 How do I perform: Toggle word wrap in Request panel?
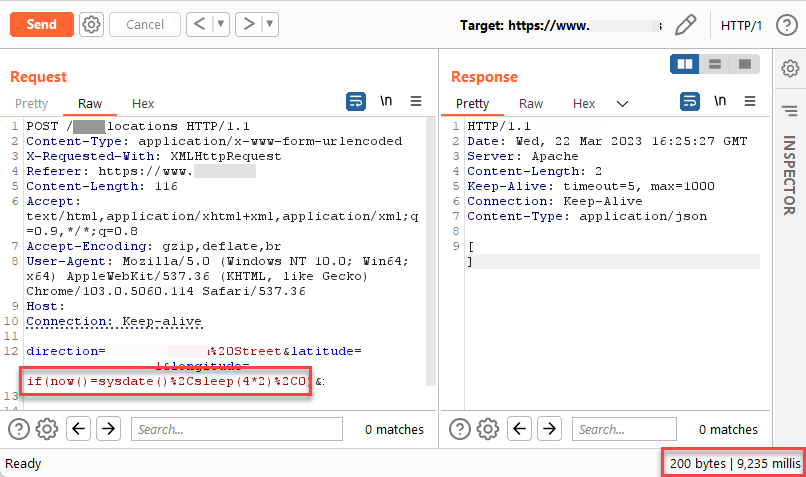coord(356,101)
